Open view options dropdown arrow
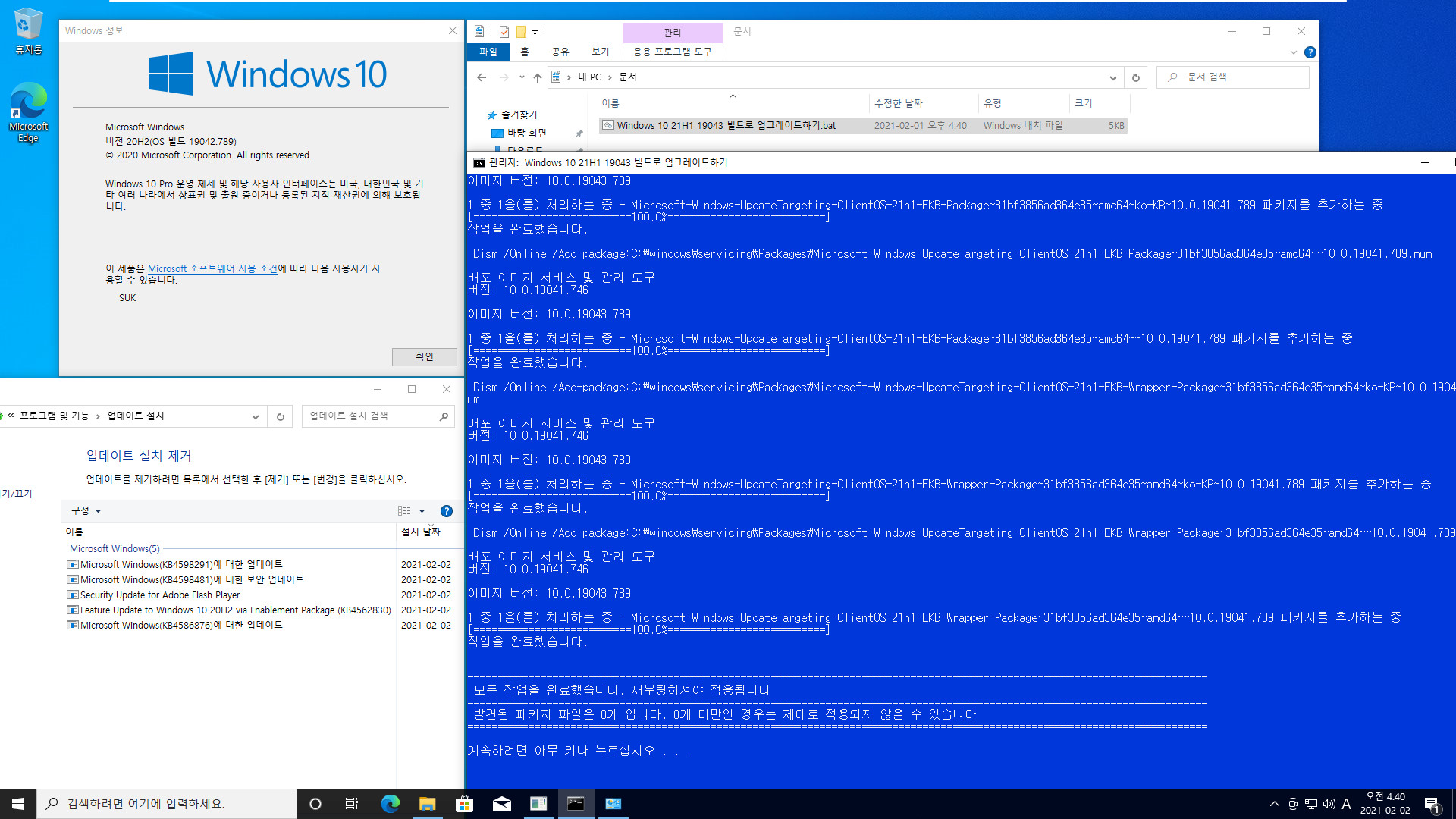The image size is (1456, 819). coord(422,511)
